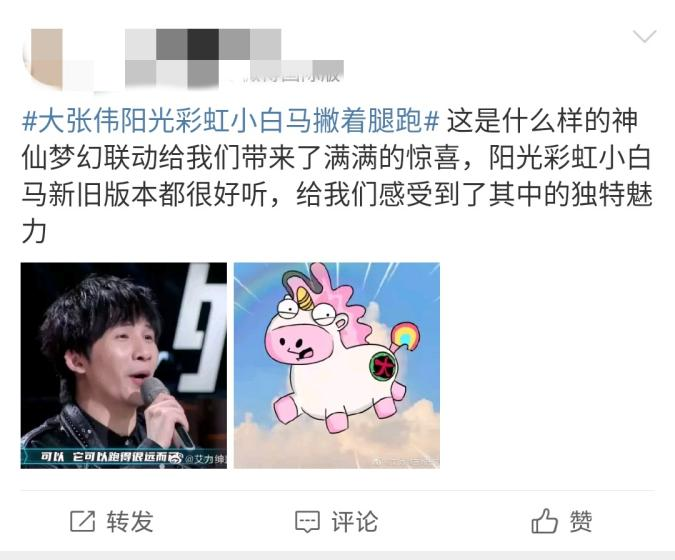The width and height of the screenshot is (675, 560).
Task: Click the 赞 like label
Action: click(x=581, y=522)
